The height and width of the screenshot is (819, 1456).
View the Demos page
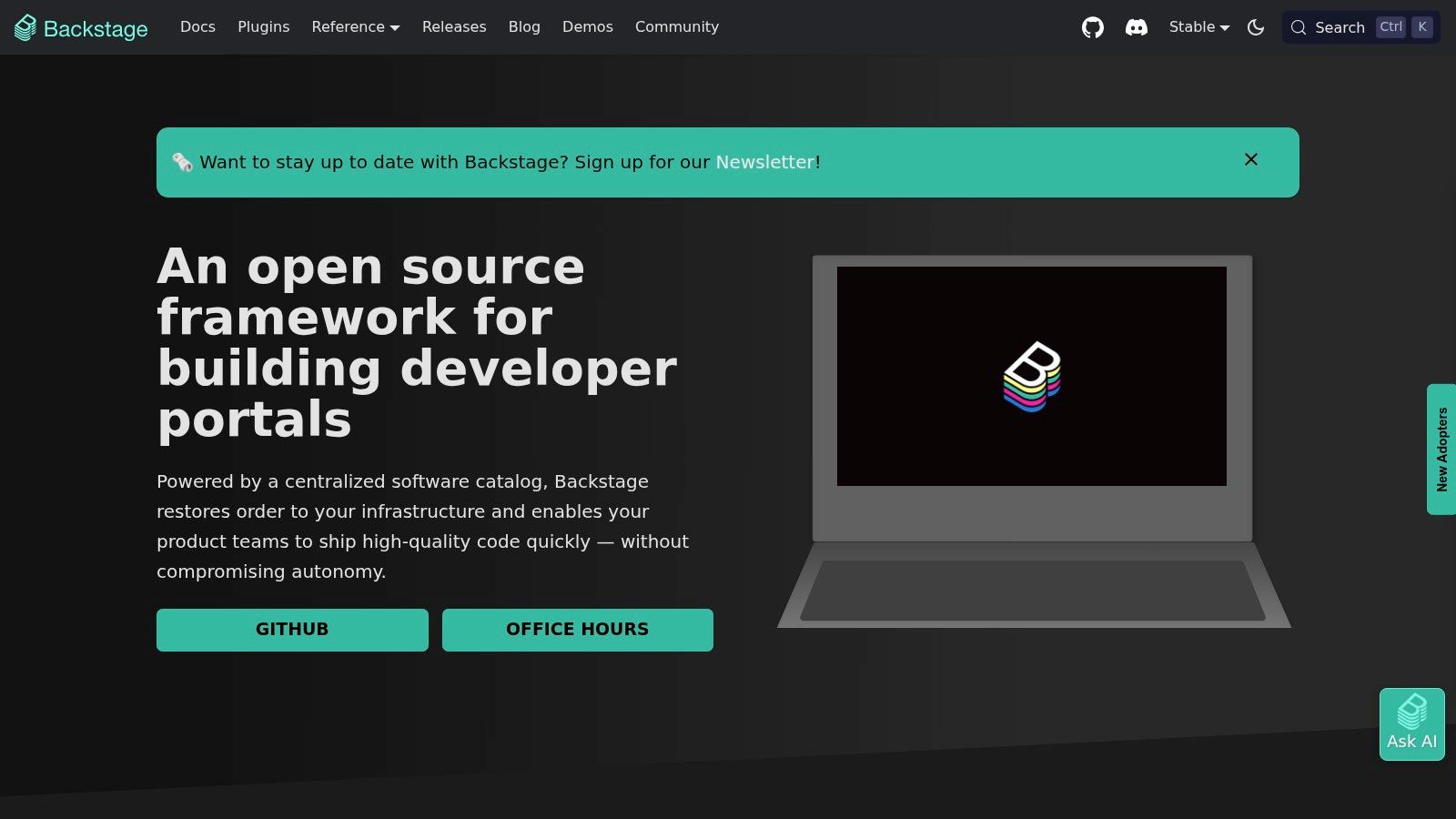588,27
